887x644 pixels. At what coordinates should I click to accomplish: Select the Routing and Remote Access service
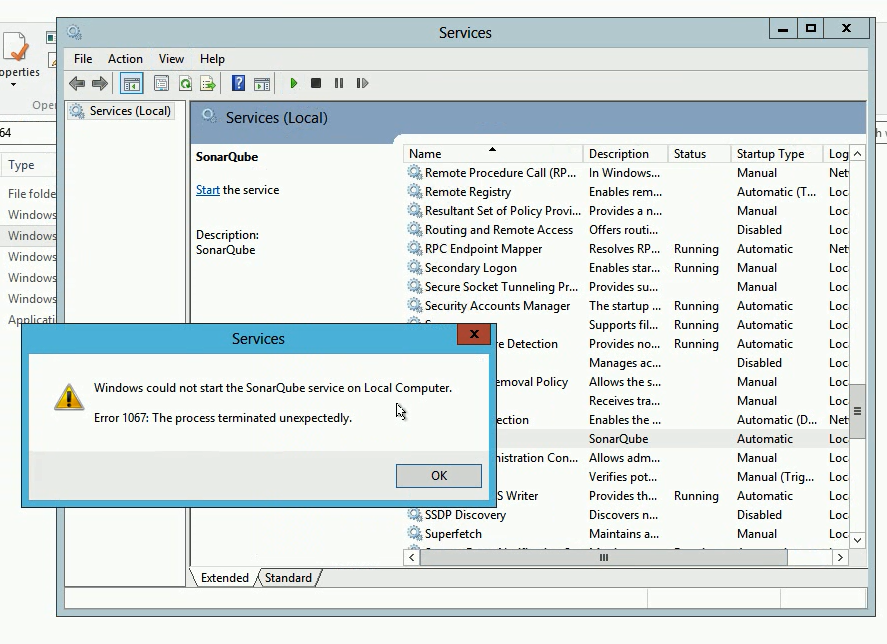click(x=627, y=230)
